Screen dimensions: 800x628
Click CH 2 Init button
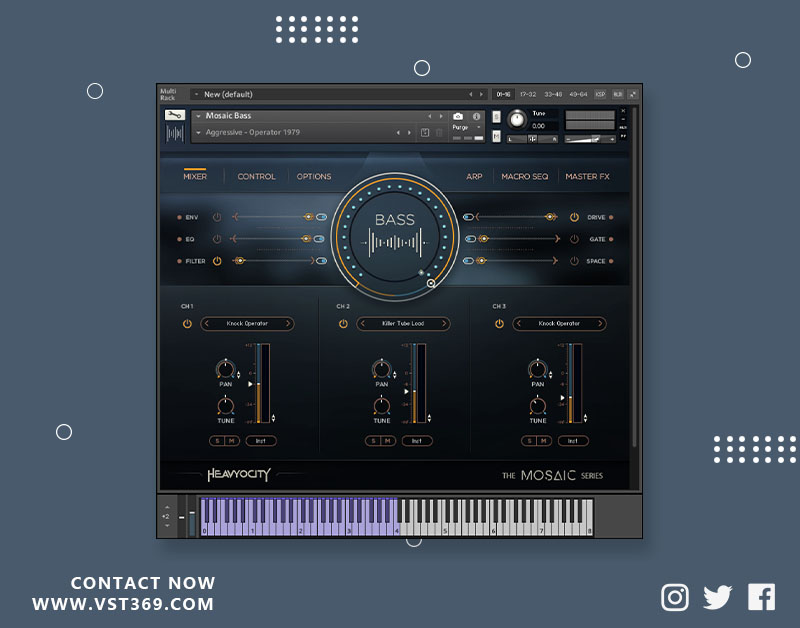(416, 441)
